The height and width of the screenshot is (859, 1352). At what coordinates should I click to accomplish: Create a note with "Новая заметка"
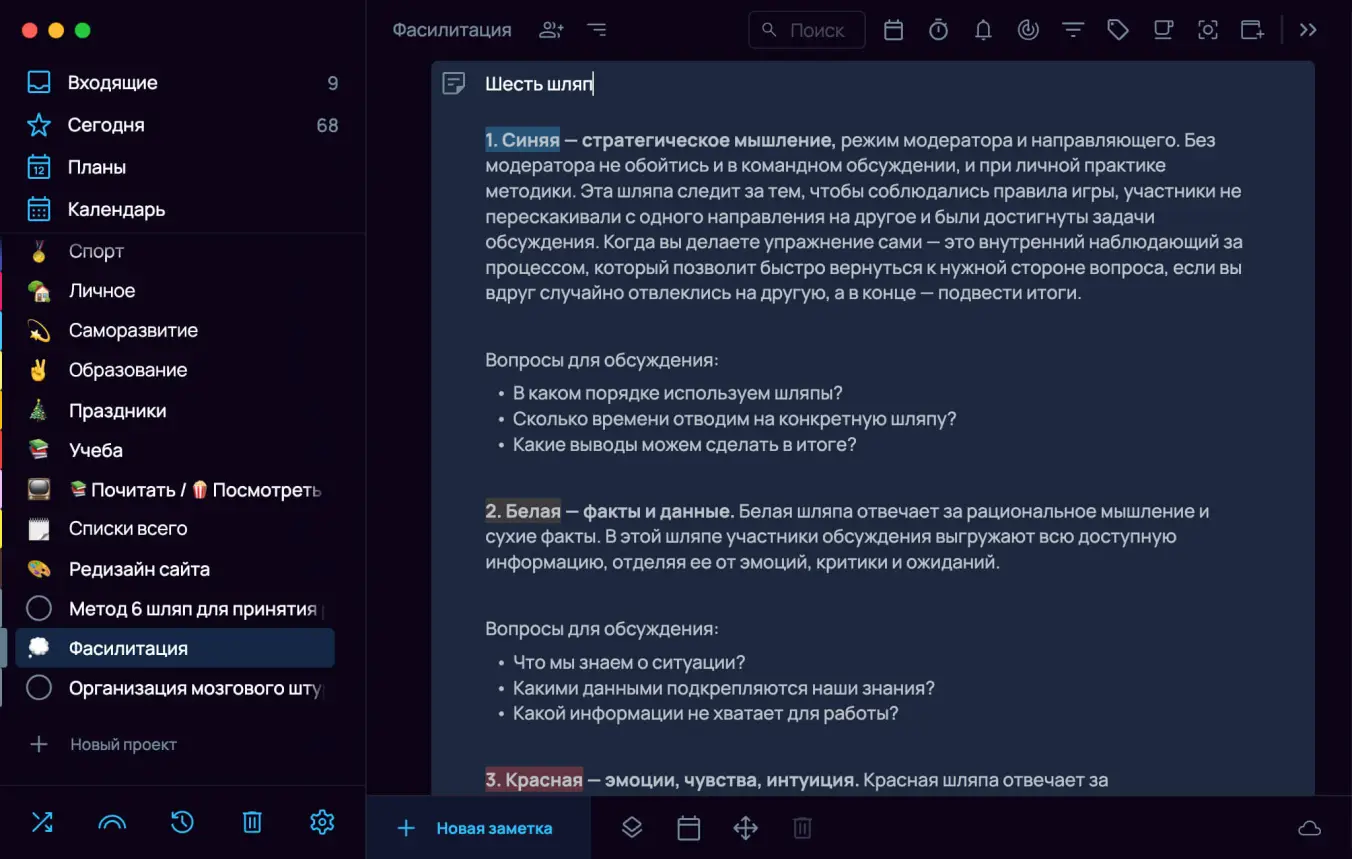click(477, 828)
